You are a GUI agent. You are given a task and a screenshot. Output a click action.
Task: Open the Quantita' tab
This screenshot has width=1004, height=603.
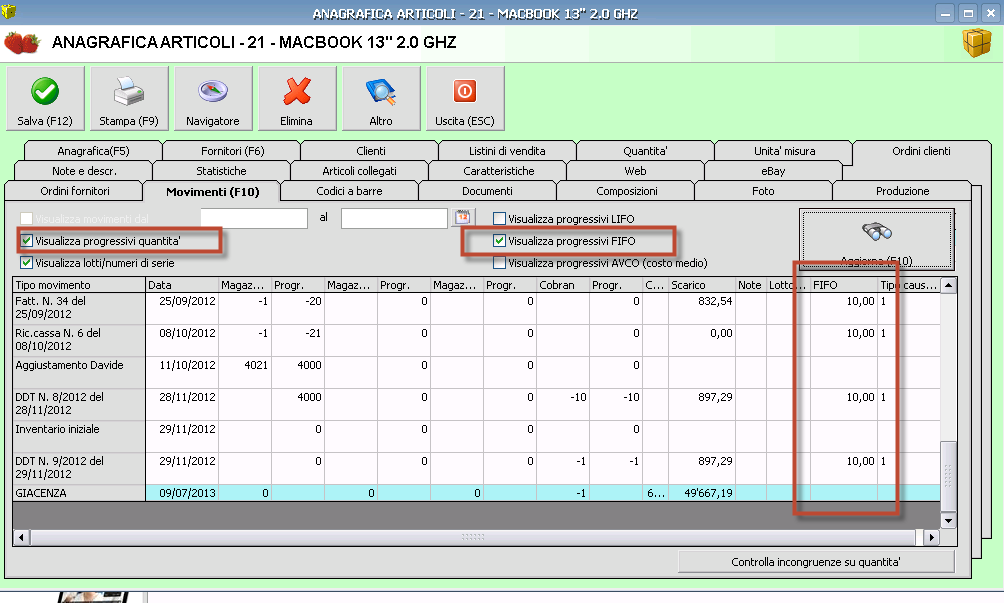pyautogui.click(x=645, y=151)
